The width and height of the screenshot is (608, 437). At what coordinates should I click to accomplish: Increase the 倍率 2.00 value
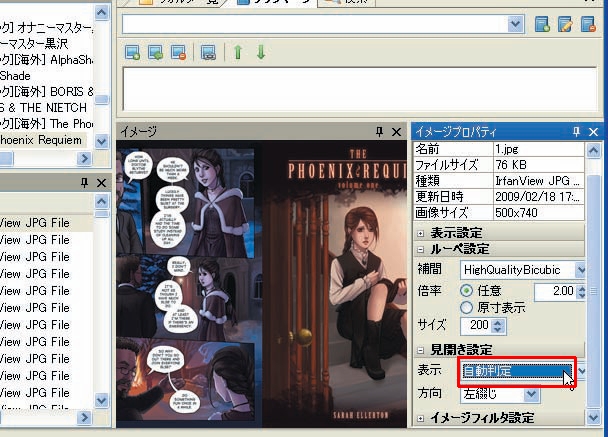tap(581, 288)
